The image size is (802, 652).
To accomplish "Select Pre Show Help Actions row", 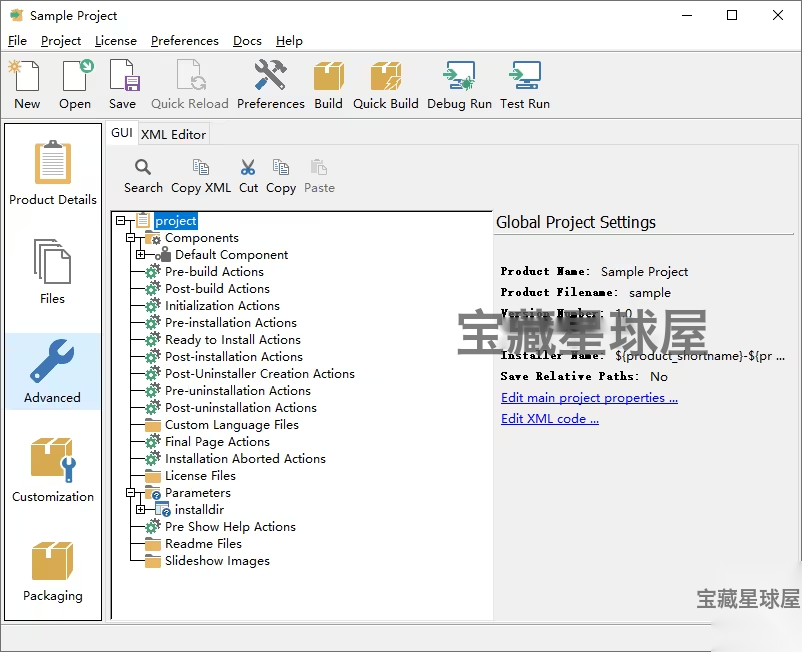I will (230, 527).
